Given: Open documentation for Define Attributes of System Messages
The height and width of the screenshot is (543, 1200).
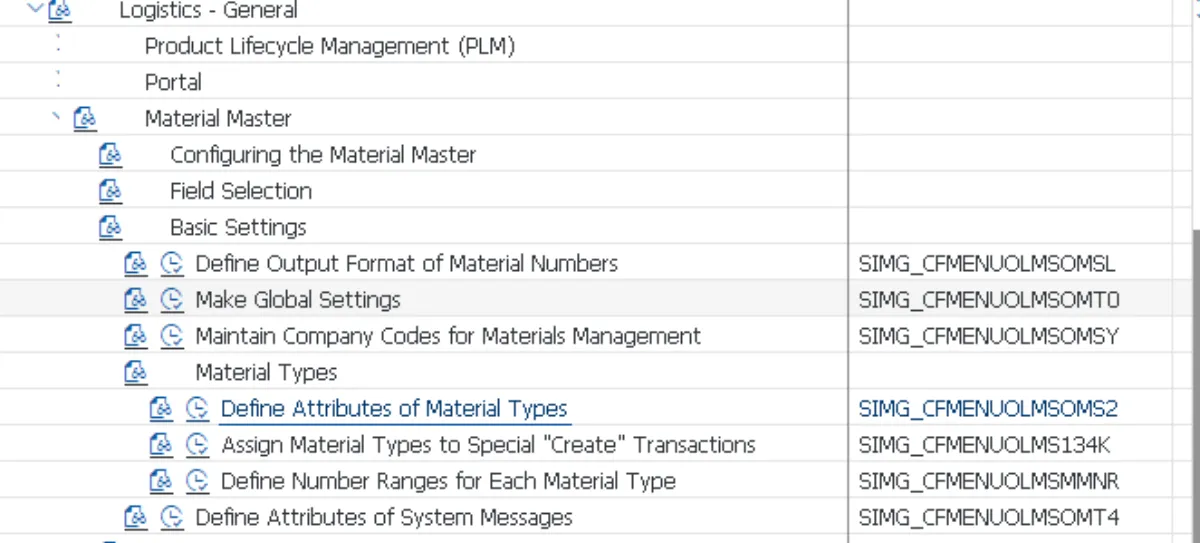Looking at the screenshot, I should pos(136,518).
